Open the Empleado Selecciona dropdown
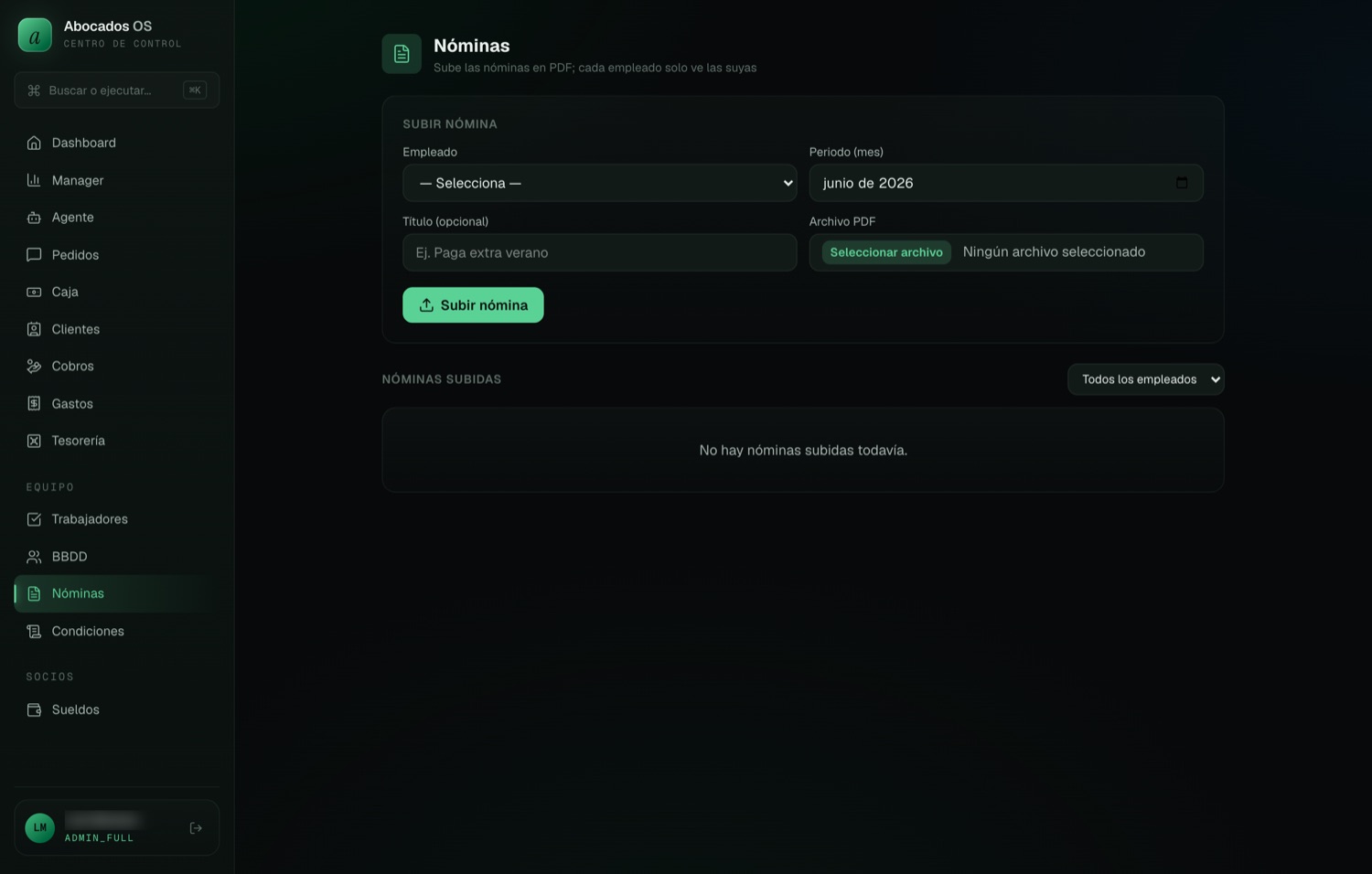The width and height of the screenshot is (1372, 874). tap(600, 183)
